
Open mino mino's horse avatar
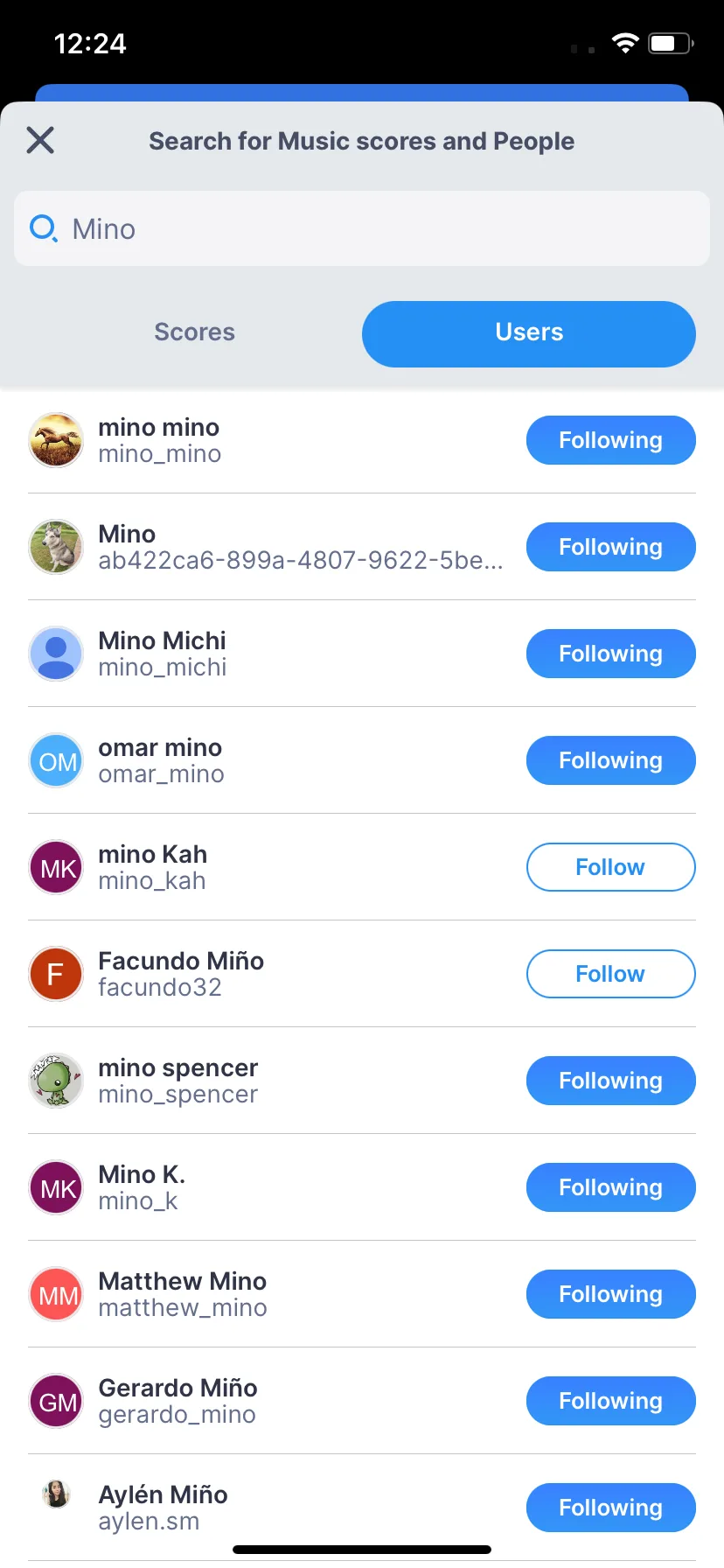[x=56, y=440]
